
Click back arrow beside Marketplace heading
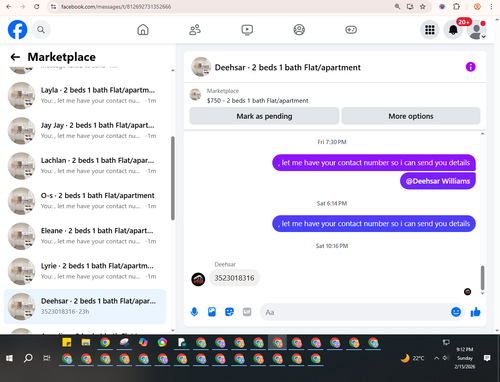pyautogui.click(x=15, y=57)
